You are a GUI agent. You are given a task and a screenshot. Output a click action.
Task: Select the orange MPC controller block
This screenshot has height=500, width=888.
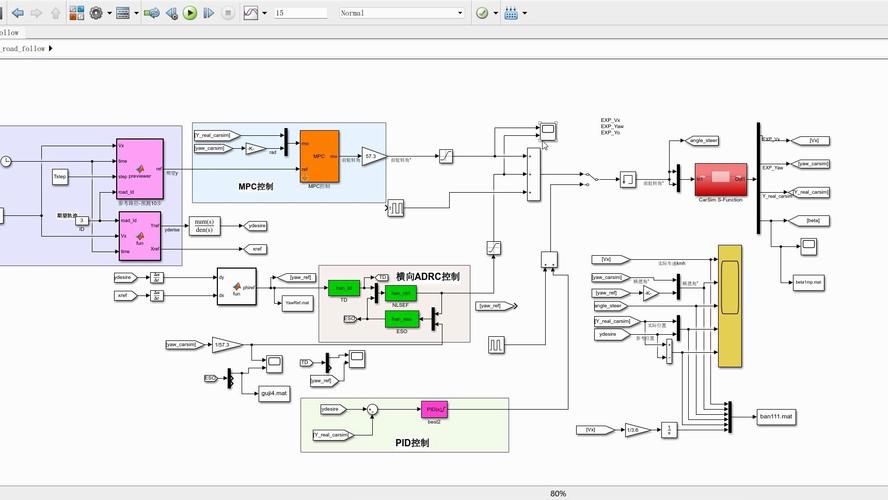tap(319, 155)
